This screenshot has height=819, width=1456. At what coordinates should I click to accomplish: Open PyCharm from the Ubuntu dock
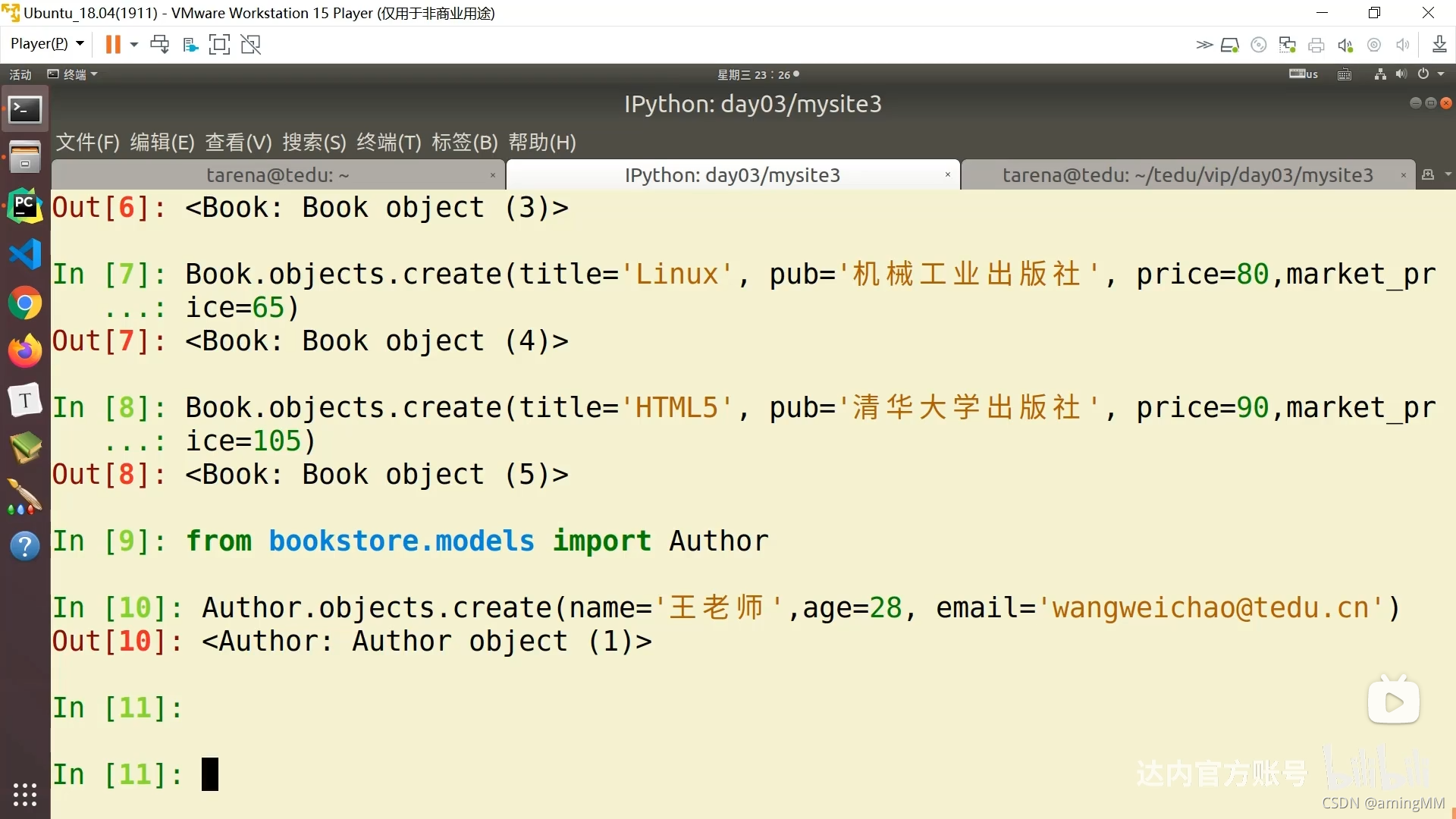pos(25,206)
